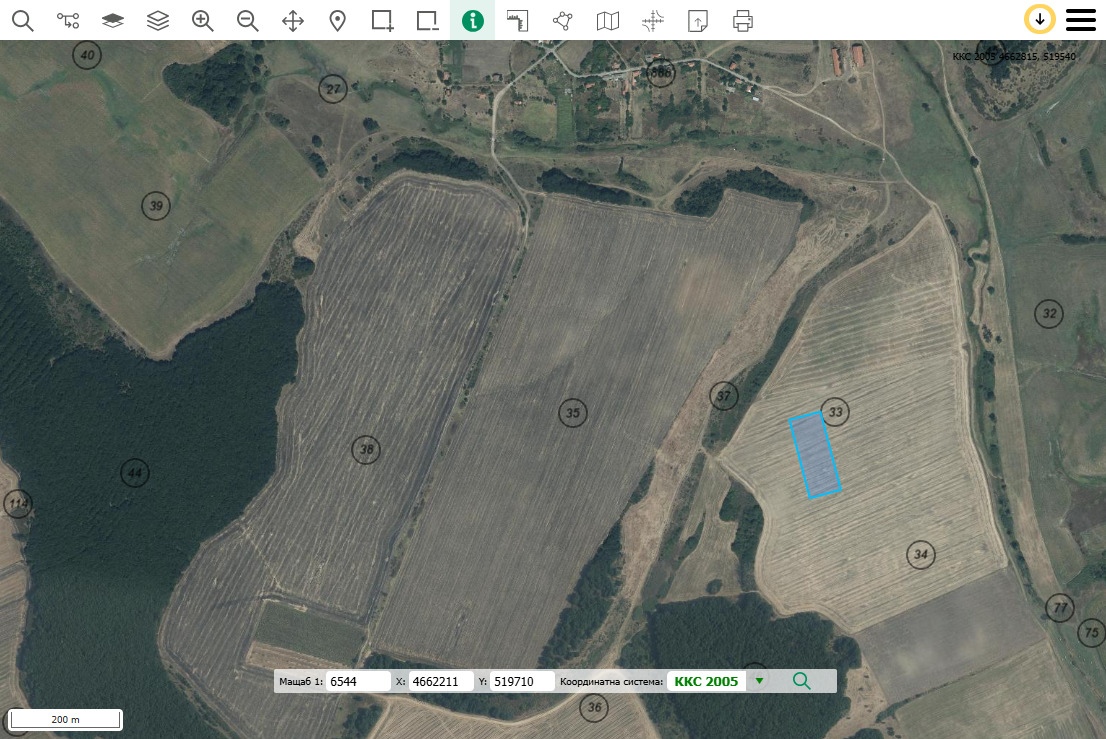Click the export file icon
Screen dimensions: 1106x739
698,20
